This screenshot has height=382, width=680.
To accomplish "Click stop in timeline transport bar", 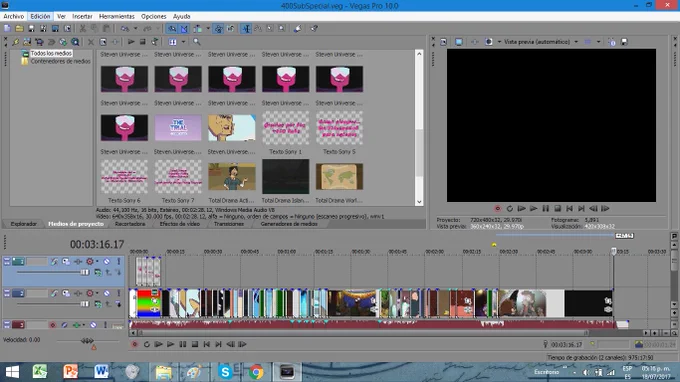I will click(x=195, y=344).
